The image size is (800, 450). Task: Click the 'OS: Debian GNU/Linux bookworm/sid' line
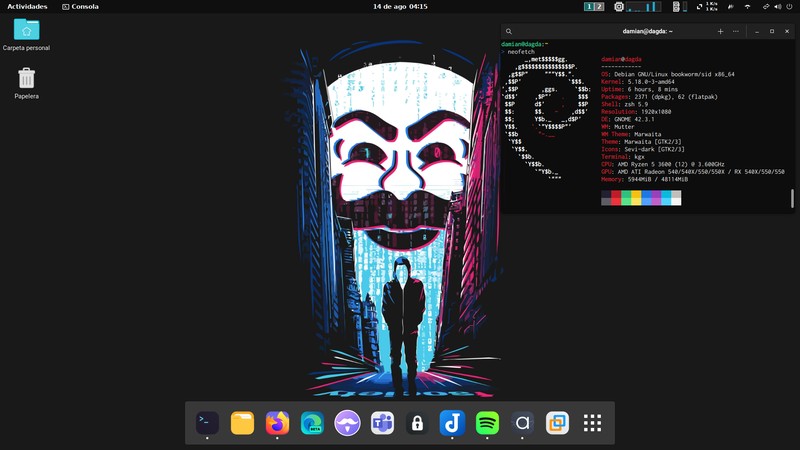[668, 74]
